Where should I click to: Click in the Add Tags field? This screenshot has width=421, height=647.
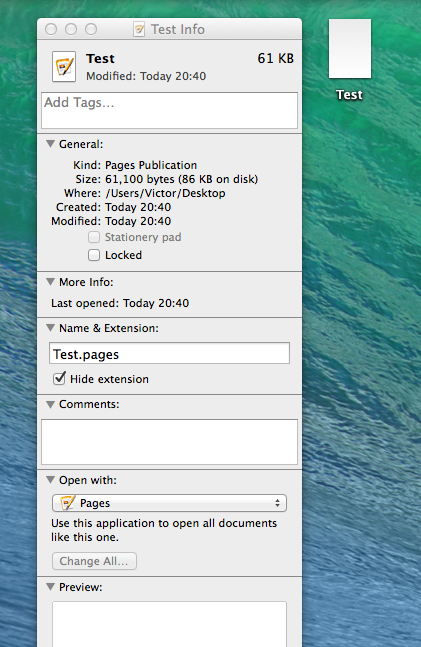pos(169,110)
